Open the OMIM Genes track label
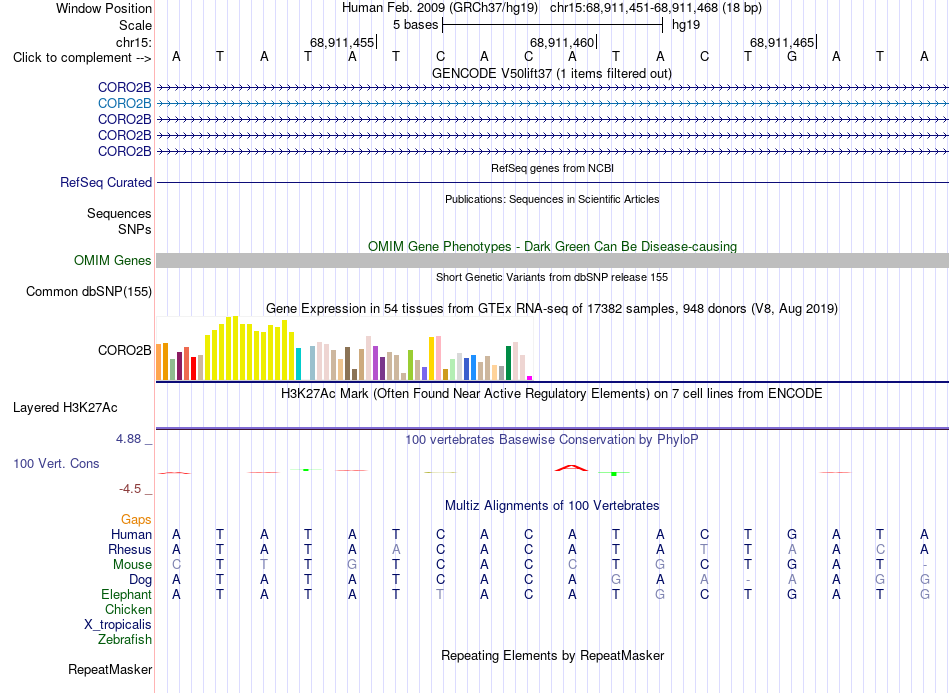This screenshot has height=693, width=950. (112, 260)
